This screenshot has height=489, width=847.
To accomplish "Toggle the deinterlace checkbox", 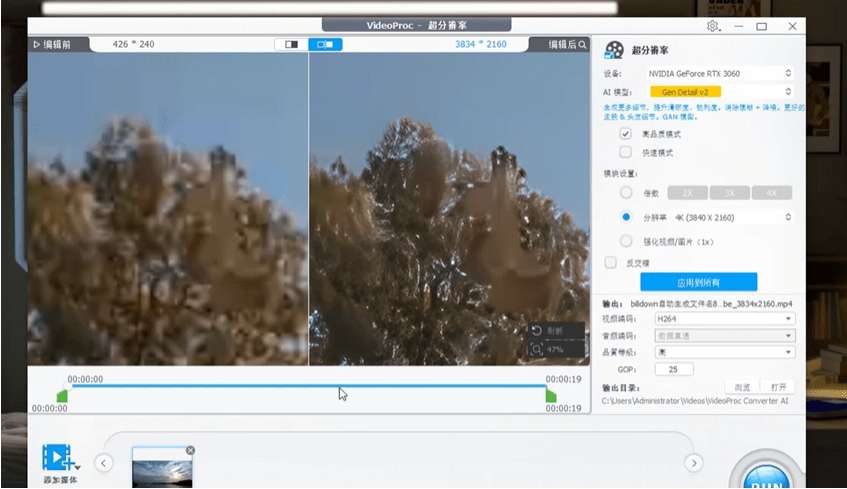I will (x=611, y=263).
